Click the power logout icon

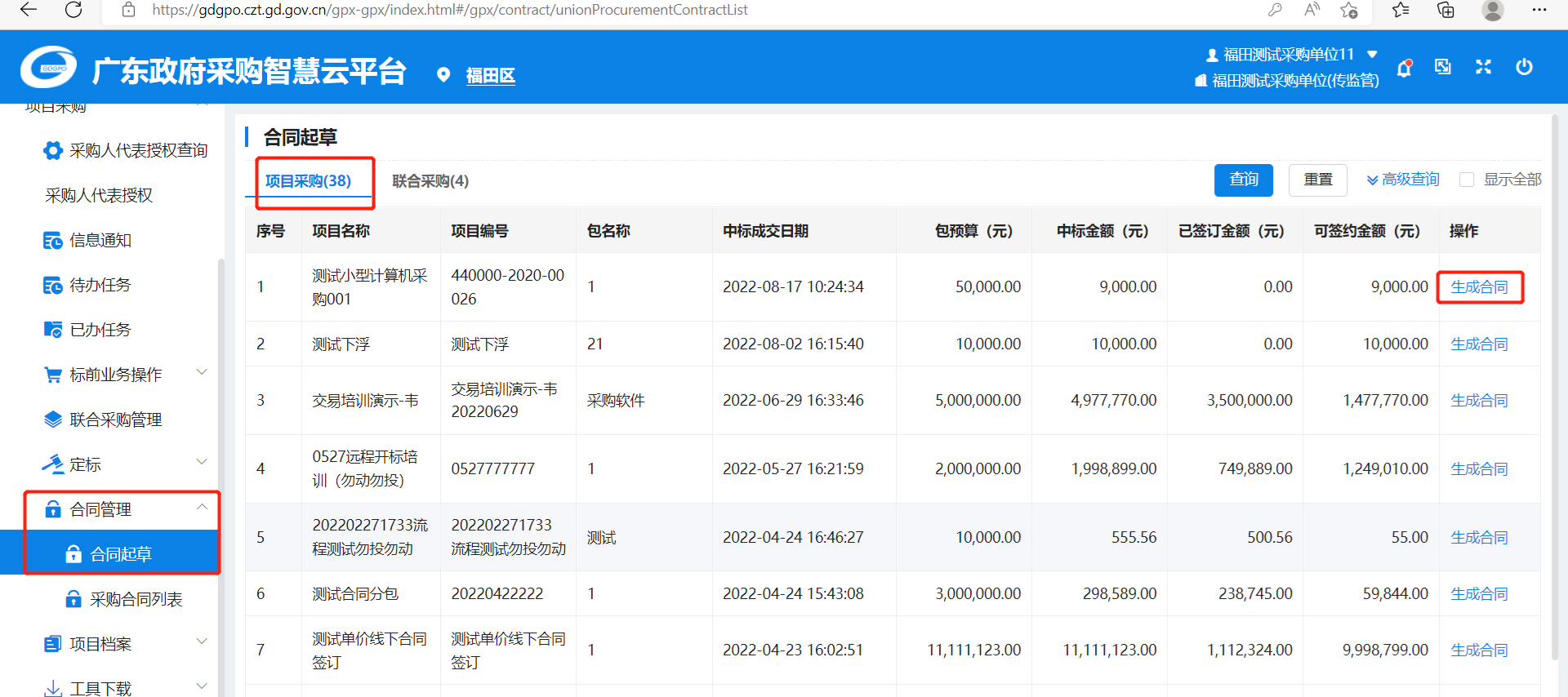click(1524, 67)
